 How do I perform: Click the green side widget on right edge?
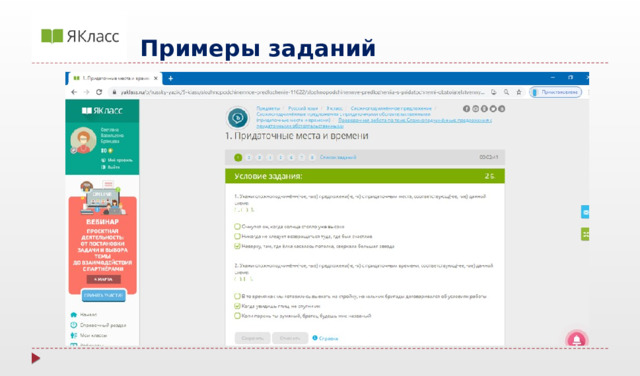click(585, 234)
